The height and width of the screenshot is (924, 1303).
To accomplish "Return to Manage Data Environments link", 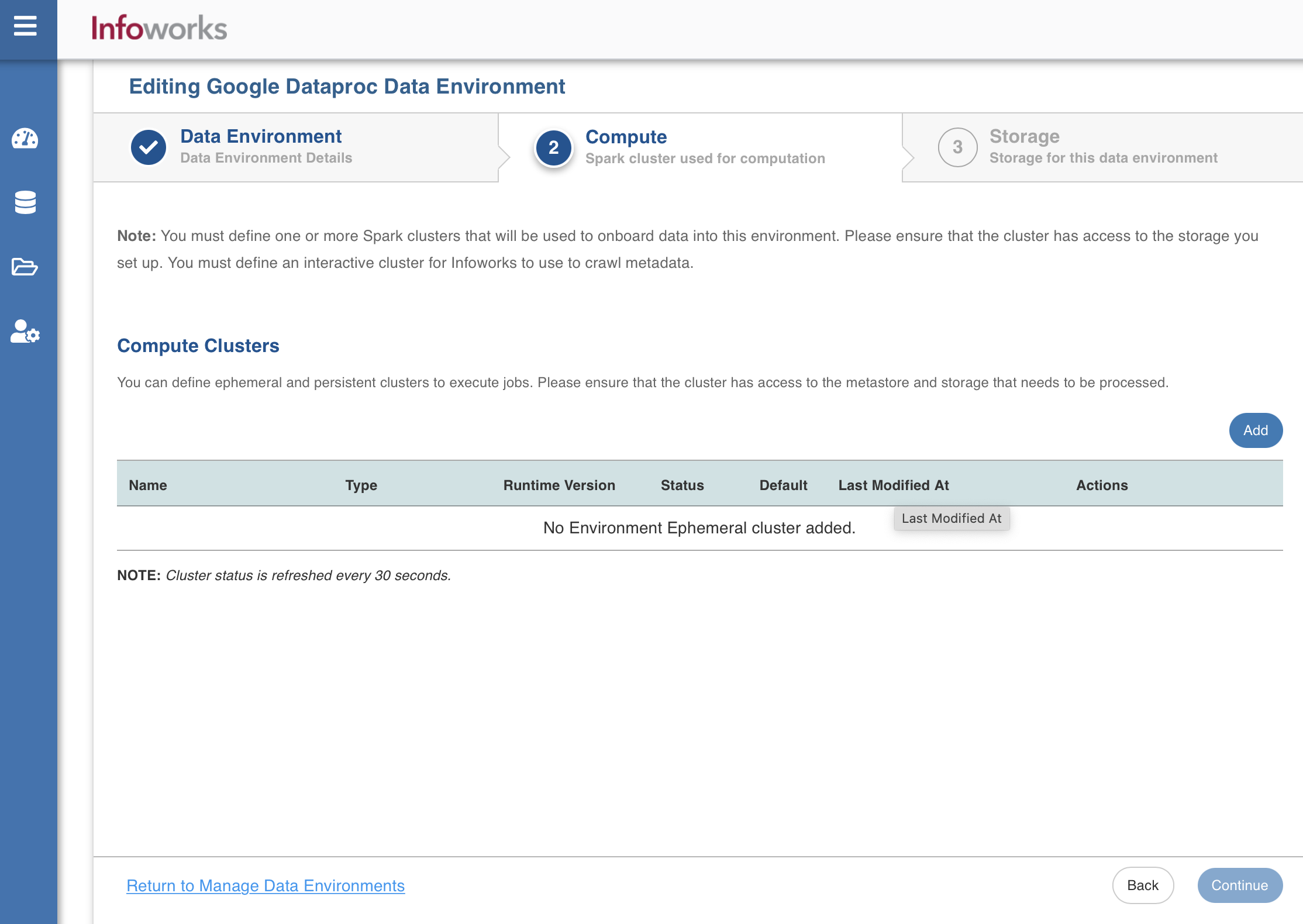I will pyautogui.click(x=266, y=885).
